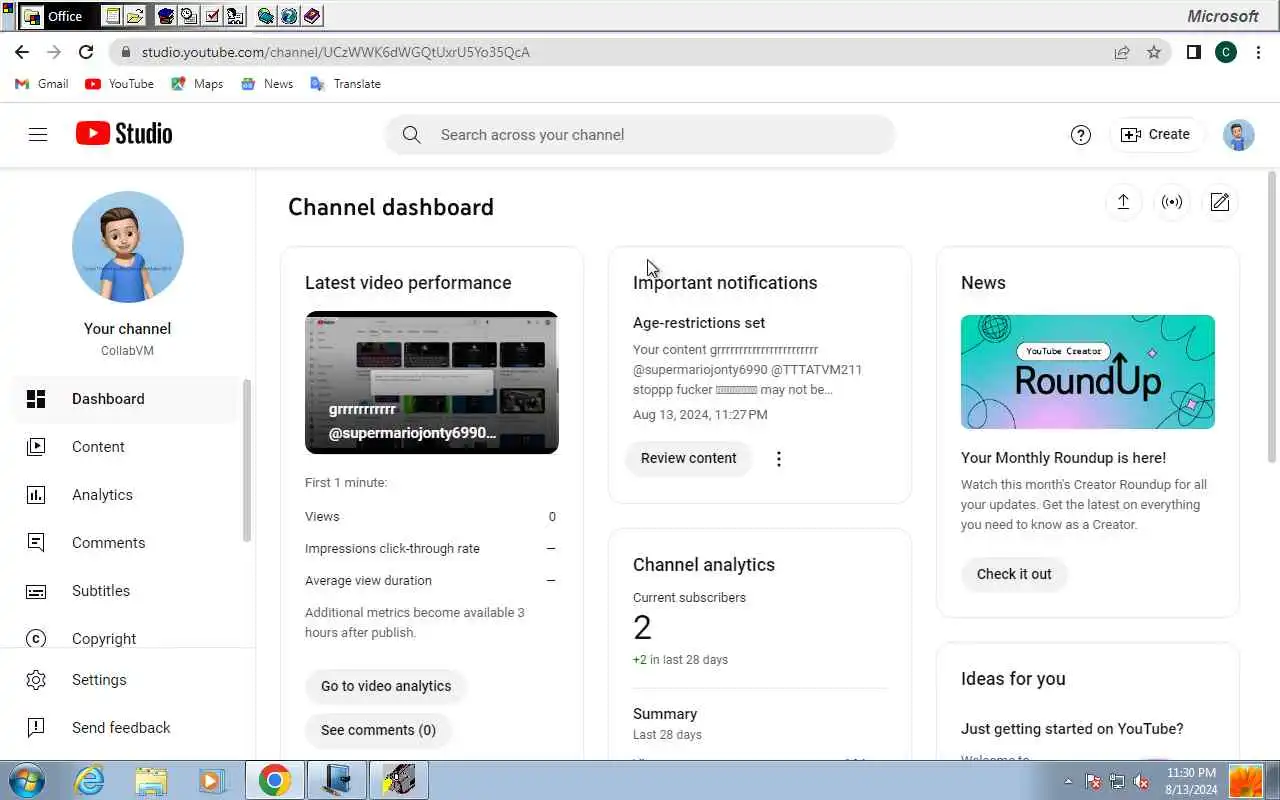Open Internet Explorer from taskbar
1280x800 pixels.
tap(89, 780)
